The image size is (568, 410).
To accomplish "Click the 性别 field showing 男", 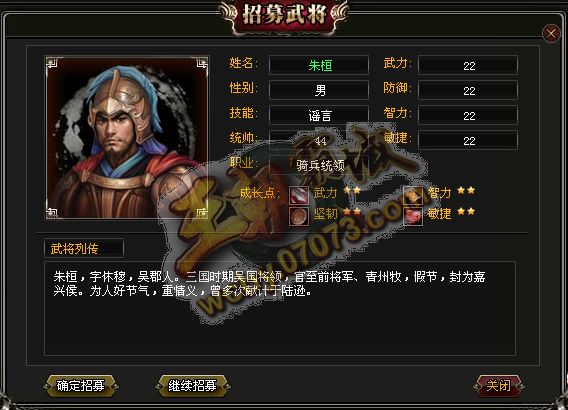I will 319,91.
